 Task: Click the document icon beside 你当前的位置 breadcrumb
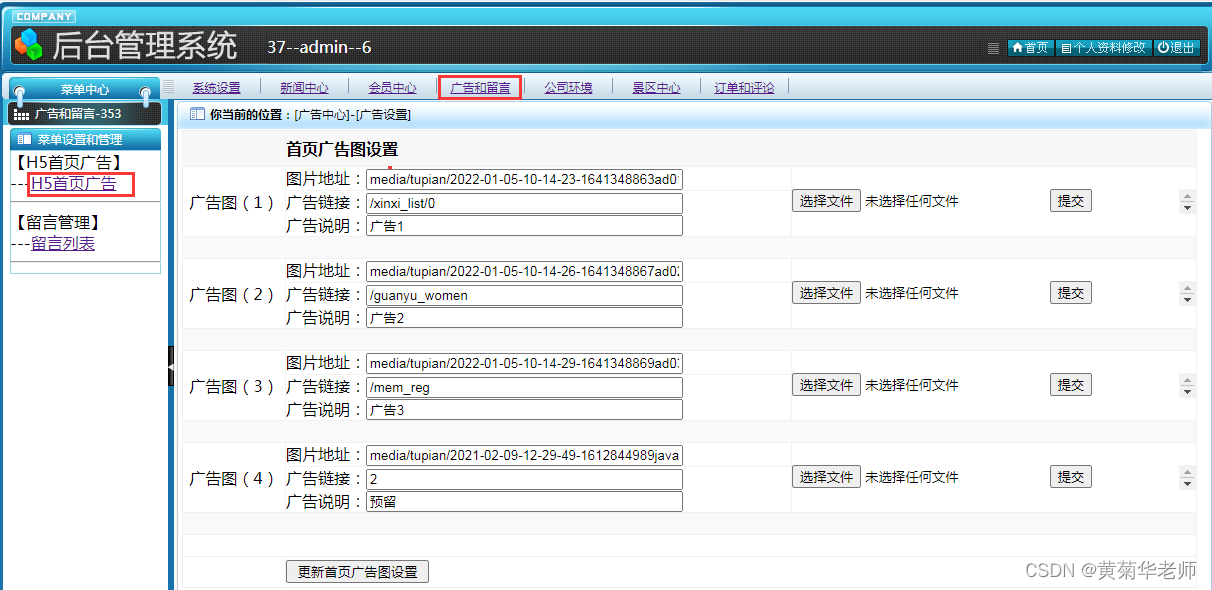pos(195,113)
